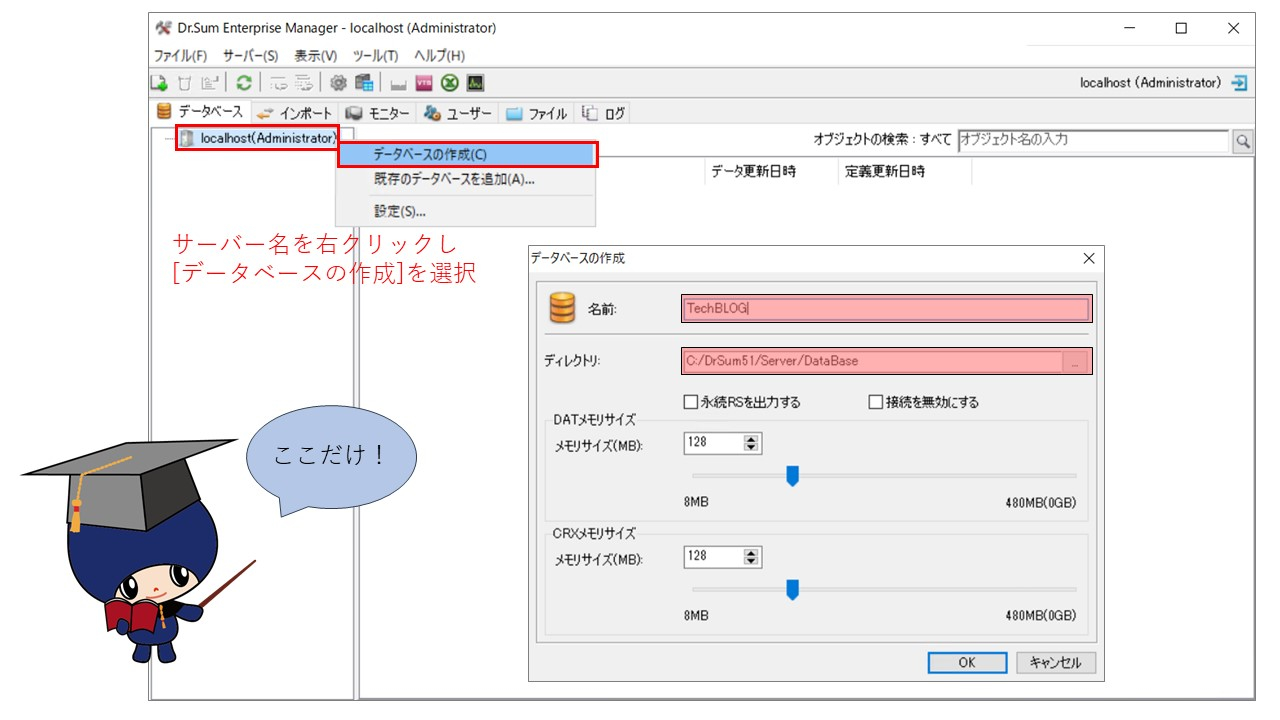
Task: Click the new database icon with green arrow
Action: tap(159, 83)
